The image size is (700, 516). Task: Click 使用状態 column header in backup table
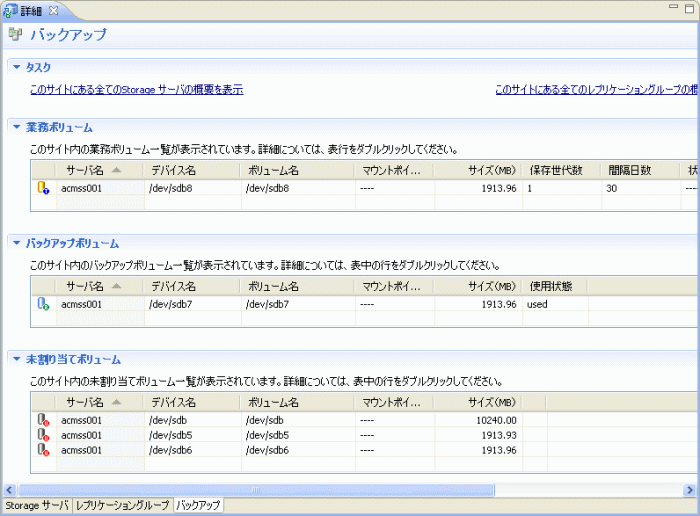(555, 286)
